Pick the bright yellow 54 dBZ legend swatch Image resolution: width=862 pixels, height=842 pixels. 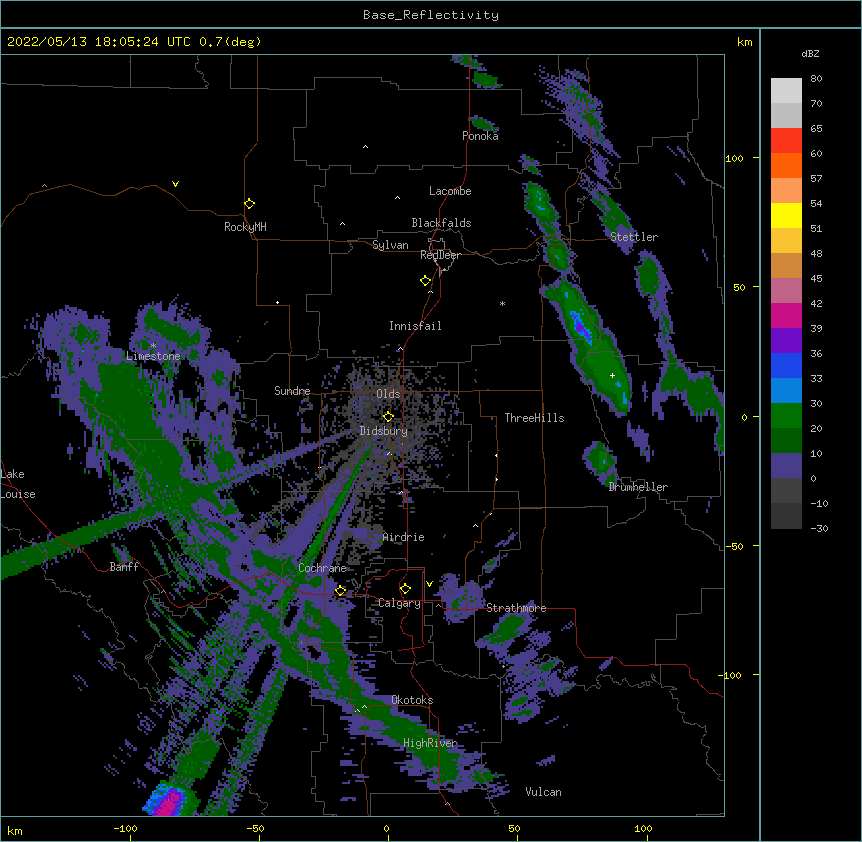(x=786, y=215)
